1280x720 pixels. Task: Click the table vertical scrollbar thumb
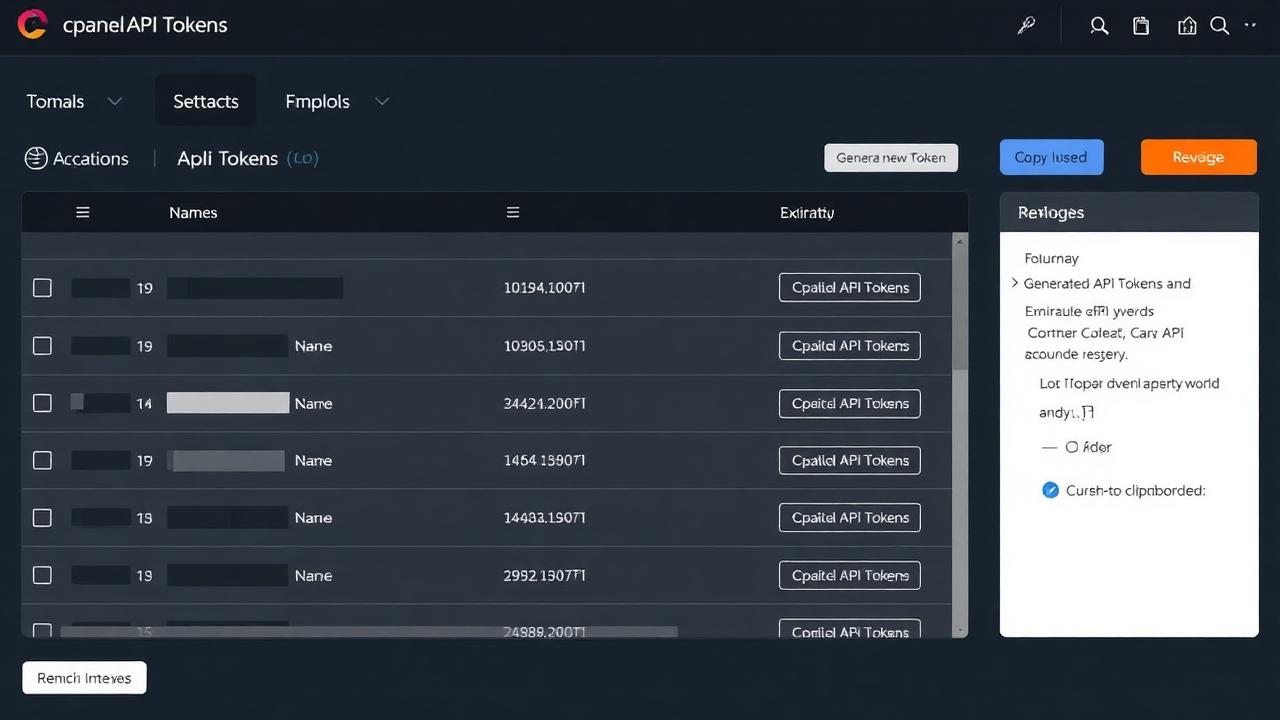960,310
